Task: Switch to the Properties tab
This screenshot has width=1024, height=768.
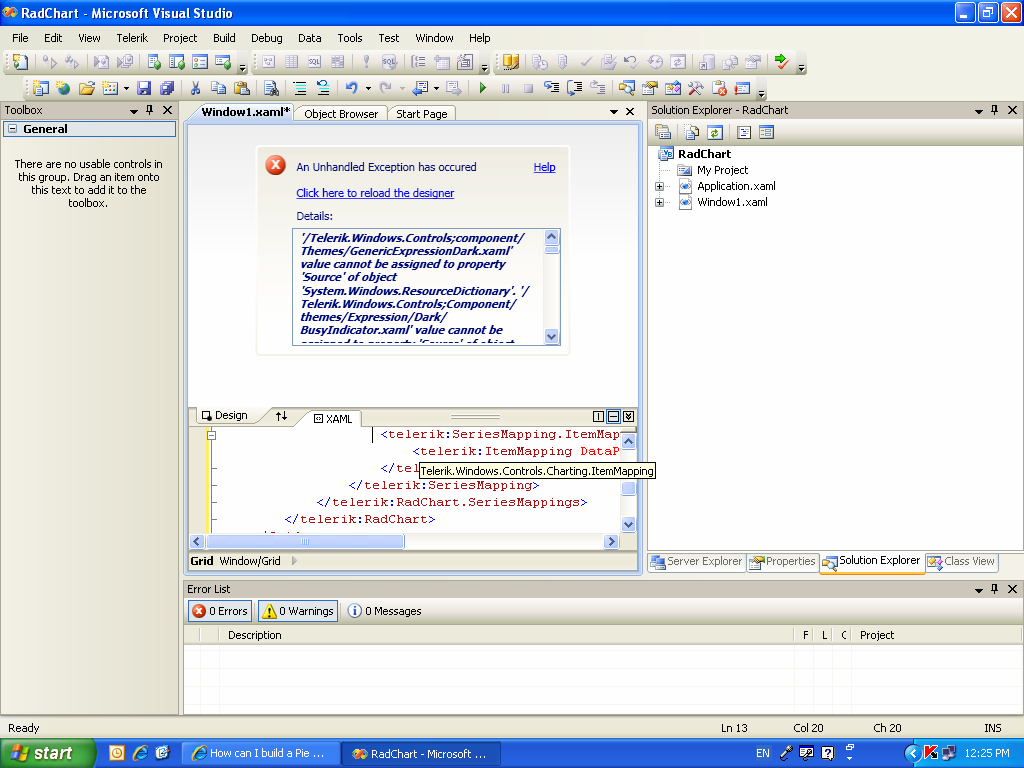Action: click(x=782, y=562)
